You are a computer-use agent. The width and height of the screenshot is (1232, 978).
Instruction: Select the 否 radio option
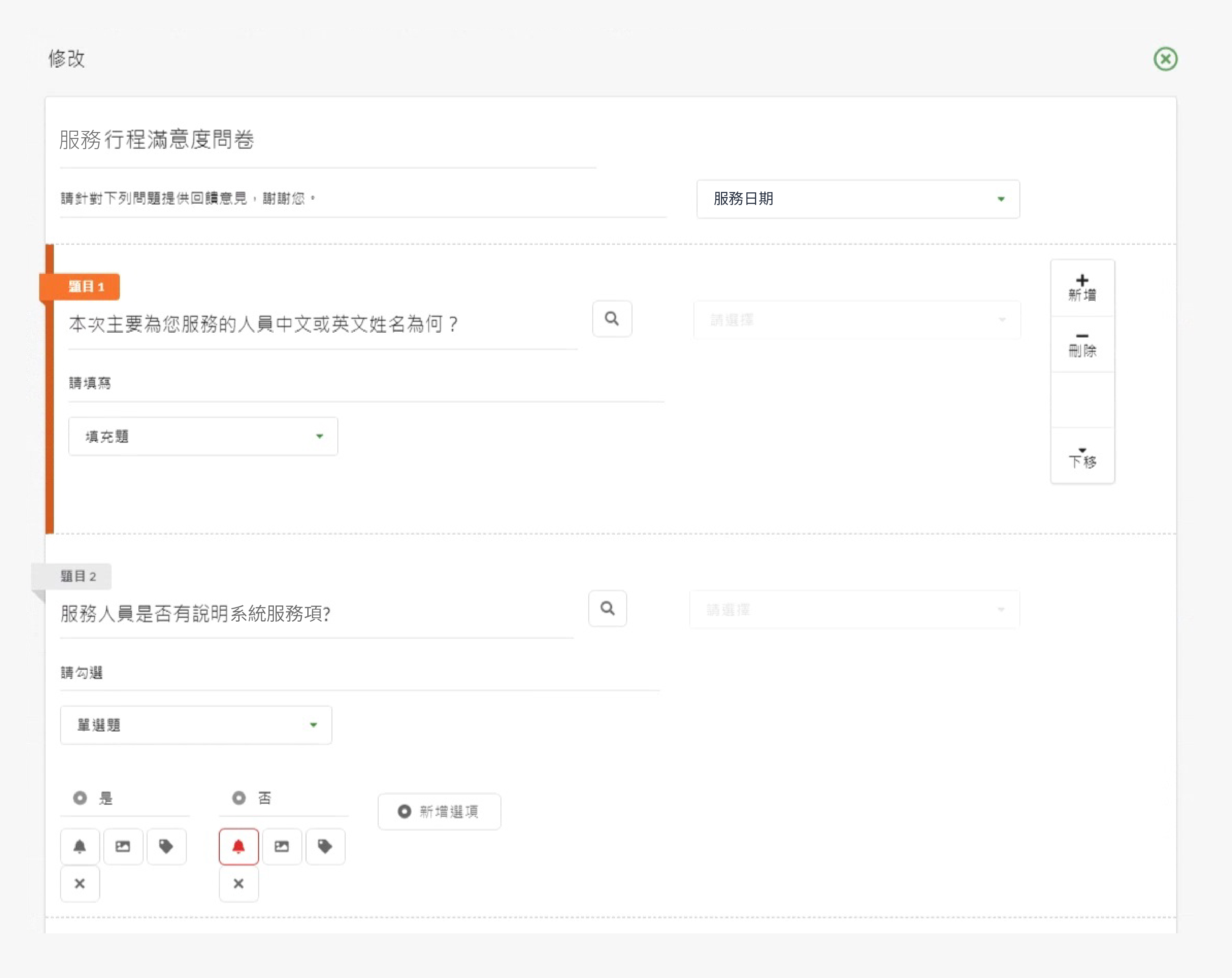(x=239, y=798)
